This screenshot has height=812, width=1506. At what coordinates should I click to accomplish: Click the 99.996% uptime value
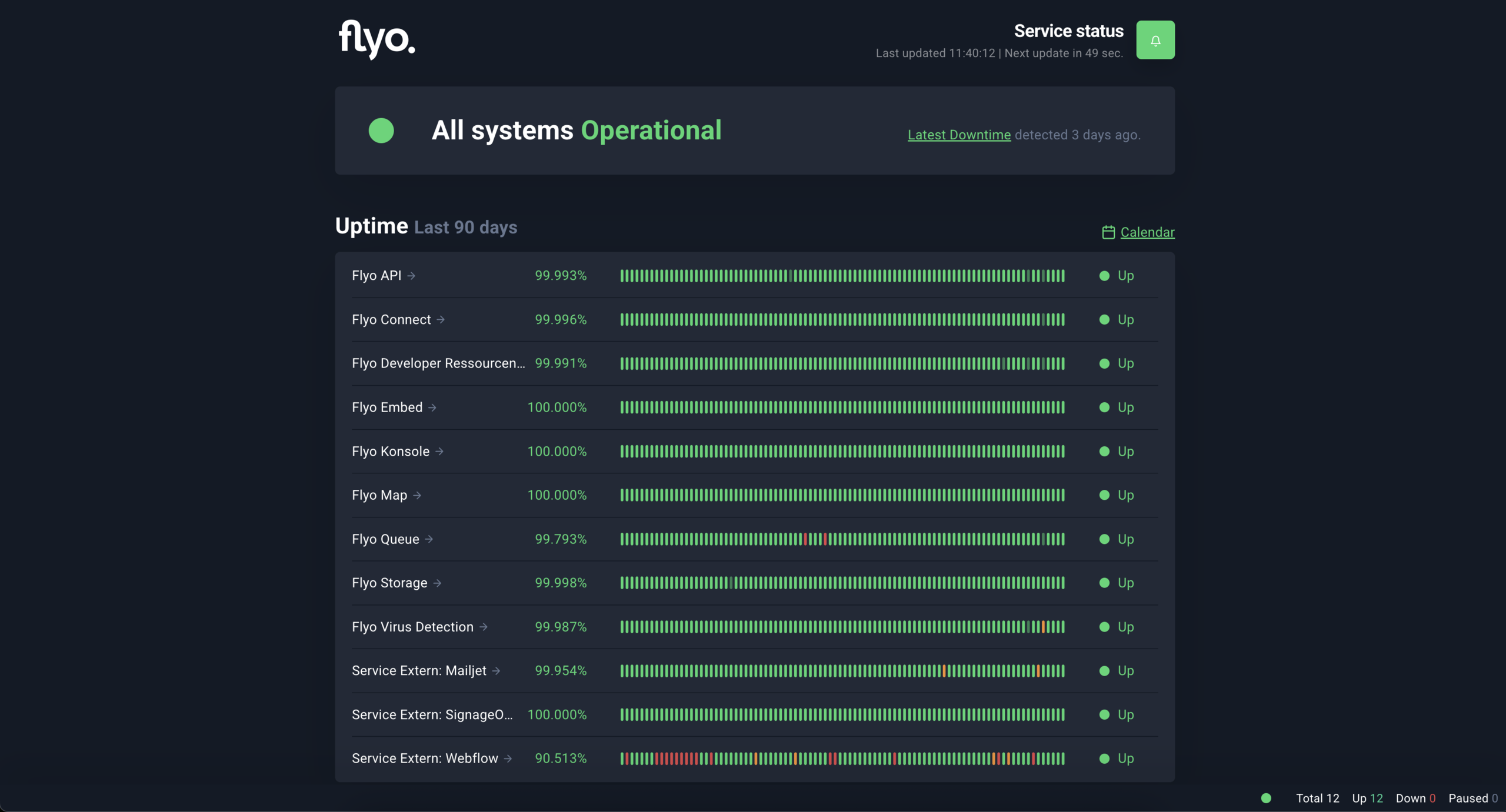click(561, 319)
